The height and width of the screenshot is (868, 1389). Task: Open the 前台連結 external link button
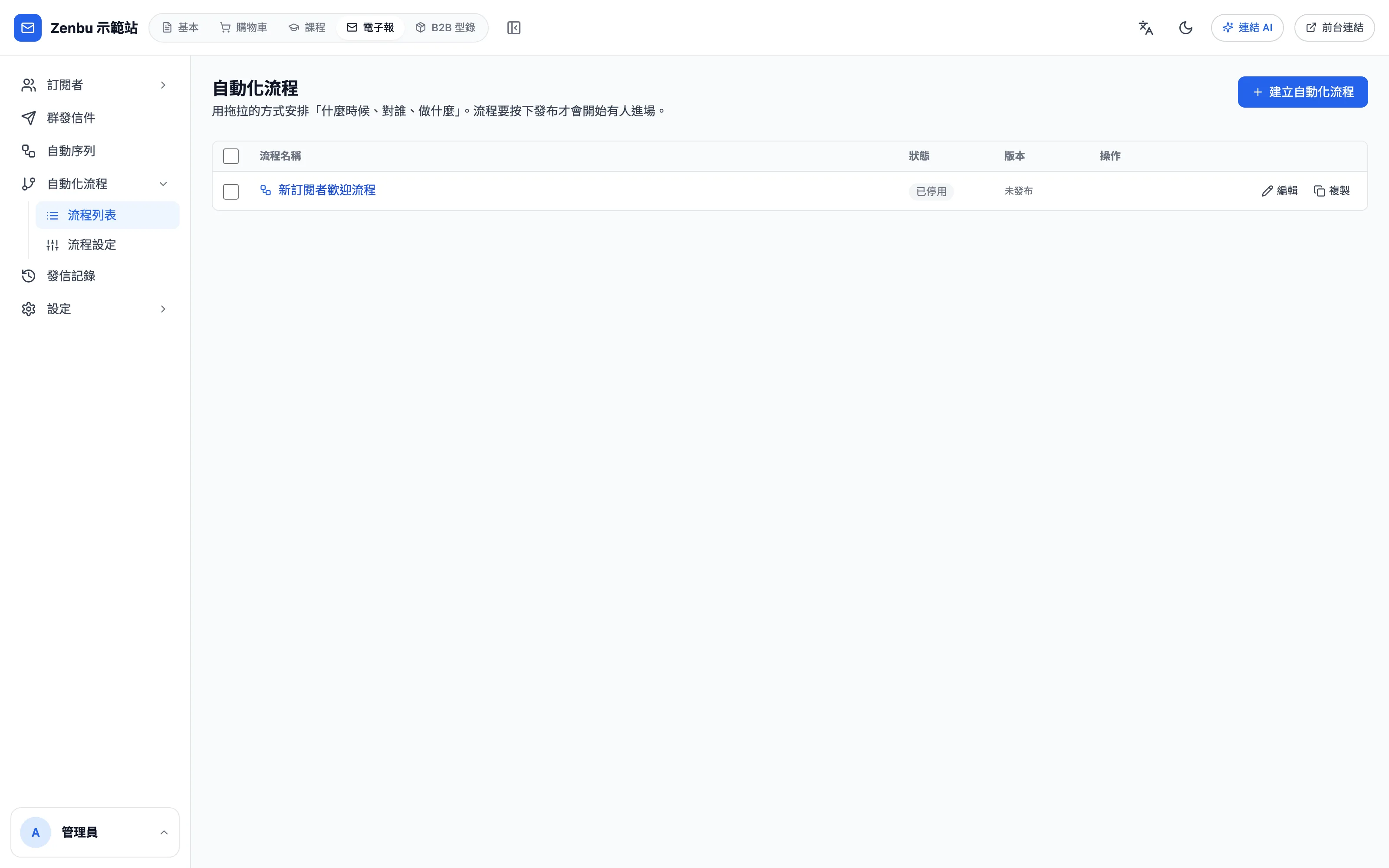1334,27
